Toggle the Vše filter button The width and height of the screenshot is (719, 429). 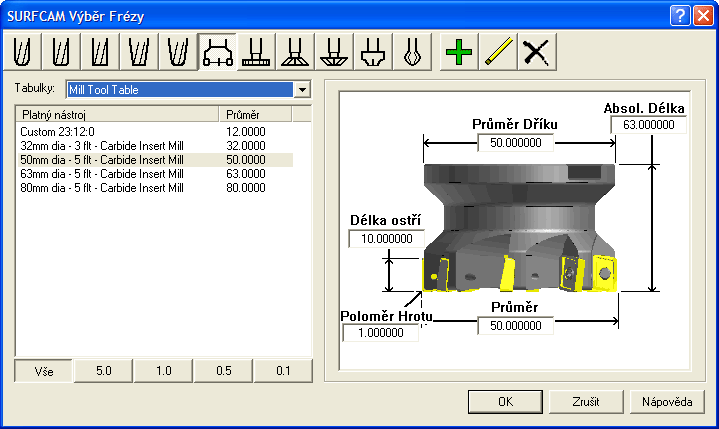(44, 371)
